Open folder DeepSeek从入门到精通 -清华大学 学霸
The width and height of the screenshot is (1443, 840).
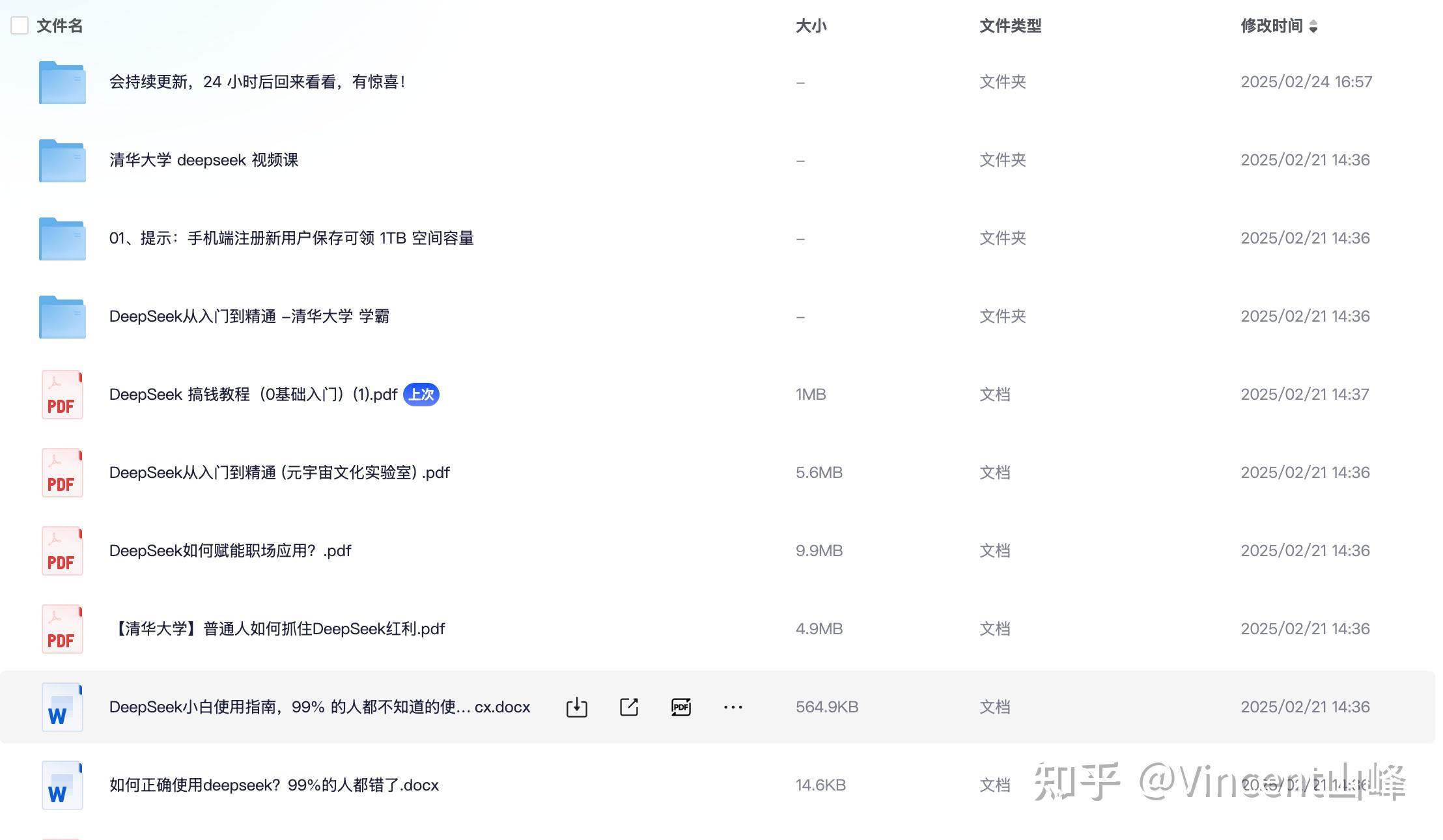(x=249, y=316)
